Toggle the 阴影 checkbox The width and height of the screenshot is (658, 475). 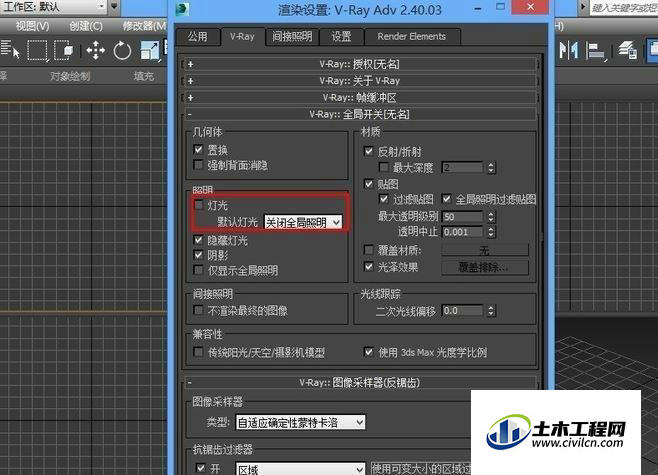[x=198, y=255]
